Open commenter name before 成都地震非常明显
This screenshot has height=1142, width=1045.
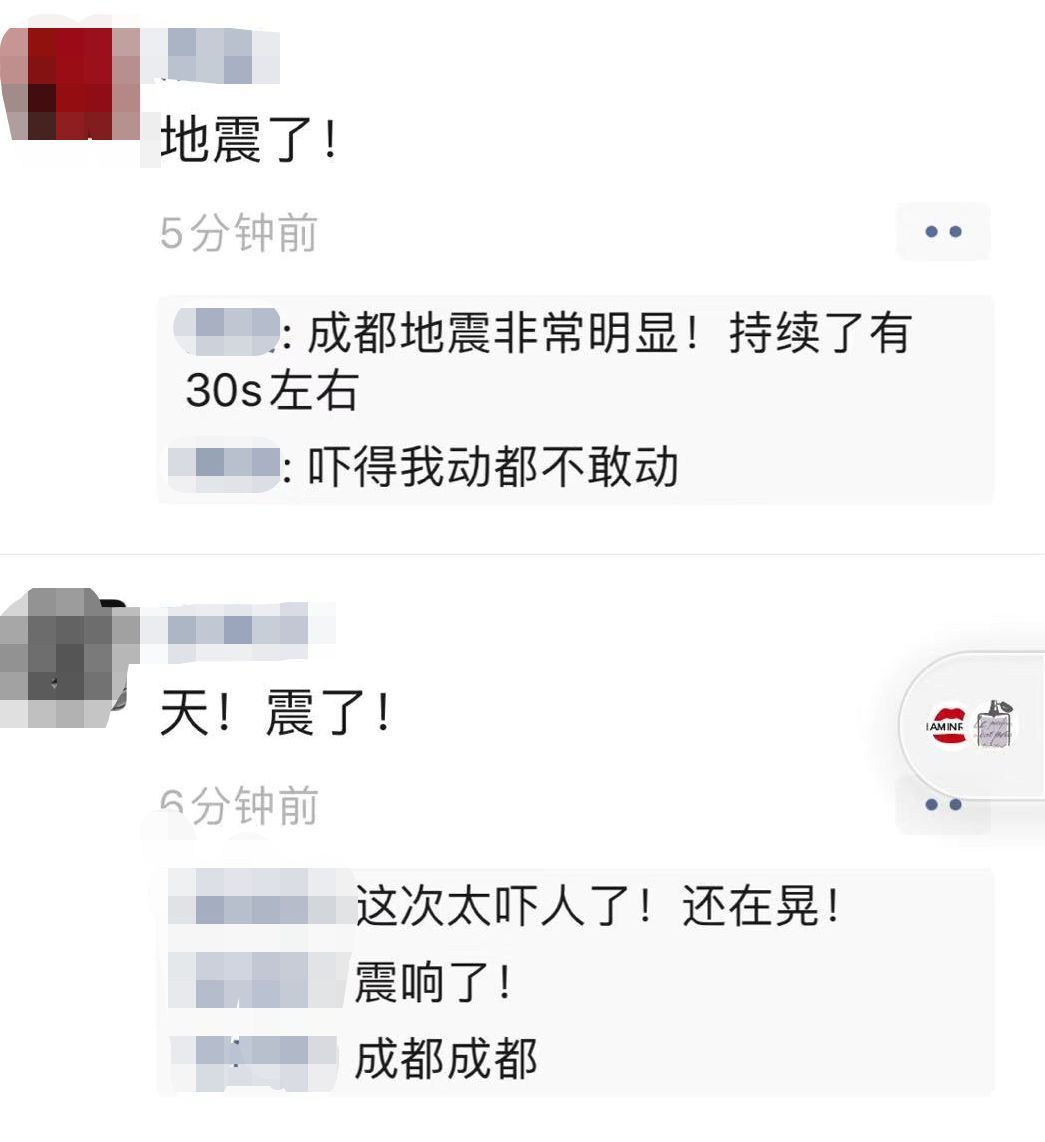tap(227, 332)
